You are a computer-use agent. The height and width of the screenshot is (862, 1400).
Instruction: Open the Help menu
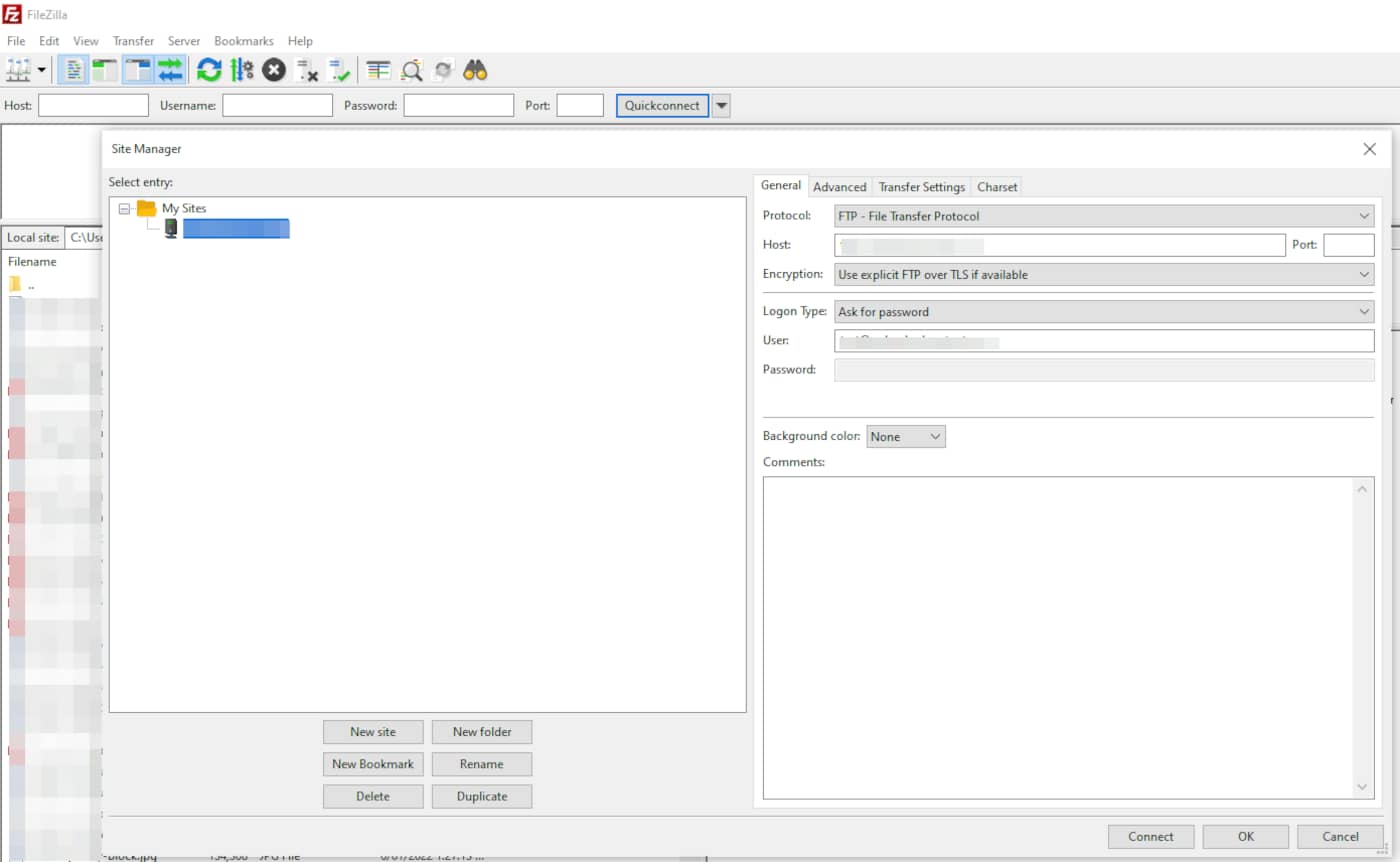pos(300,41)
